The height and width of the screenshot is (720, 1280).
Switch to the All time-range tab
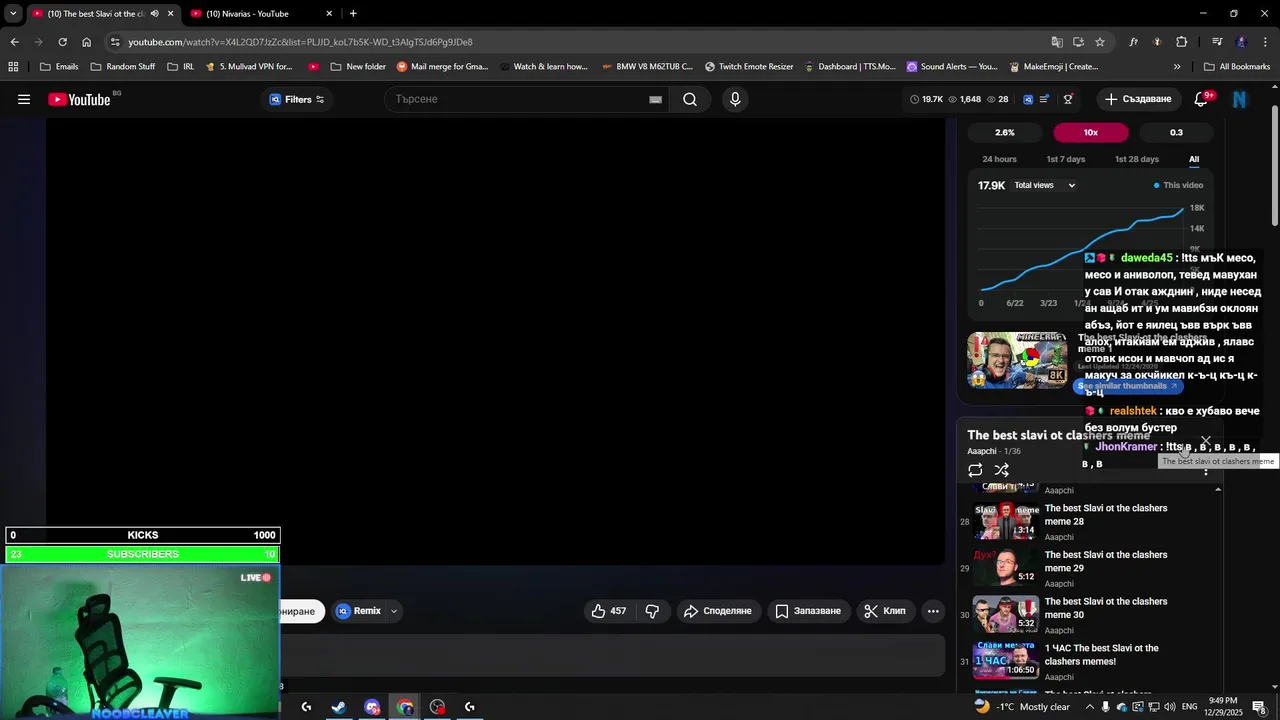pos(1194,159)
